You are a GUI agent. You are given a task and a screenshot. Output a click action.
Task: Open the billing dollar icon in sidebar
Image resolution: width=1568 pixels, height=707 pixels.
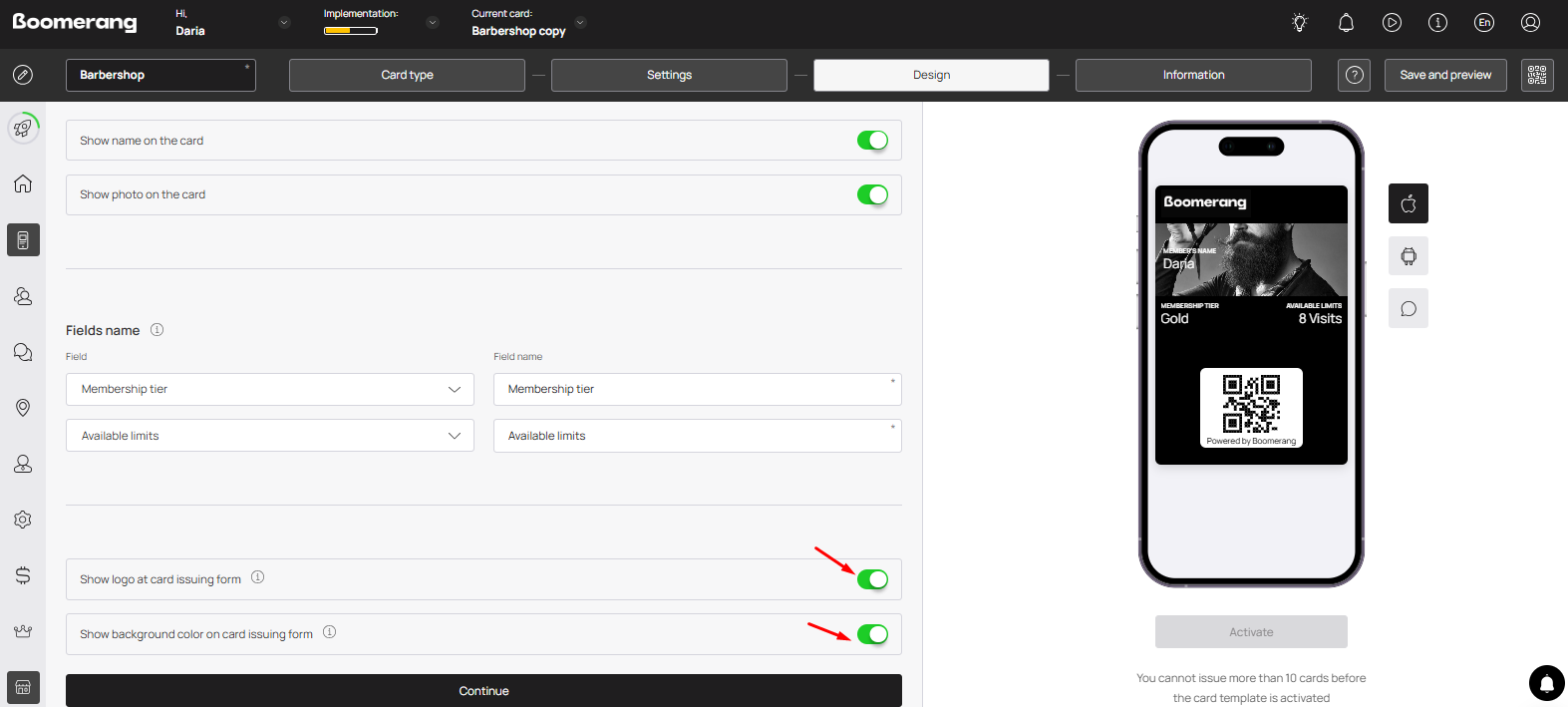click(x=23, y=575)
